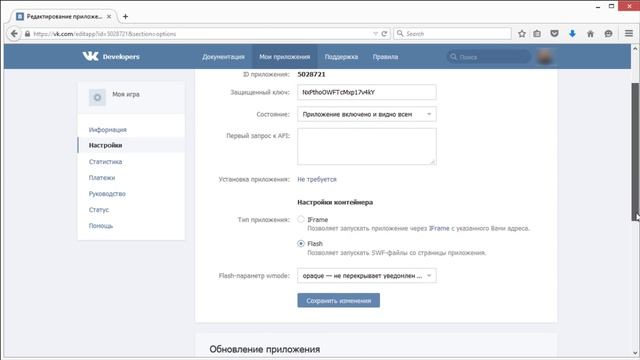Click the Настройки контейнера heading
Screen dimensions: 640x360
(335, 202)
